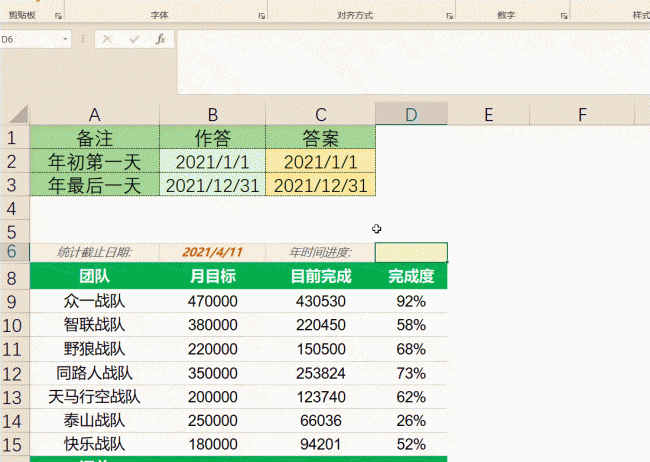This screenshot has width=650, height=462.
Task: Click the 年时间进度 label cell
Action: coord(320,252)
